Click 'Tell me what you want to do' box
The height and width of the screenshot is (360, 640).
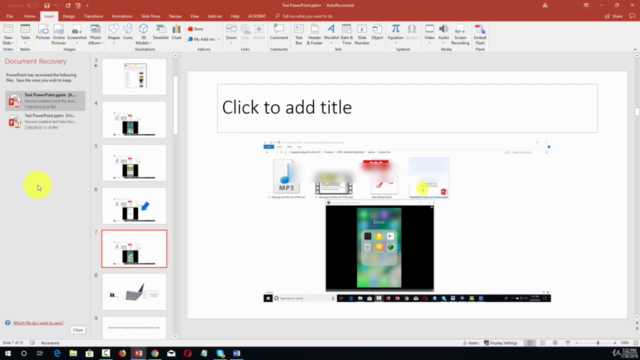pyautogui.click(x=304, y=16)
